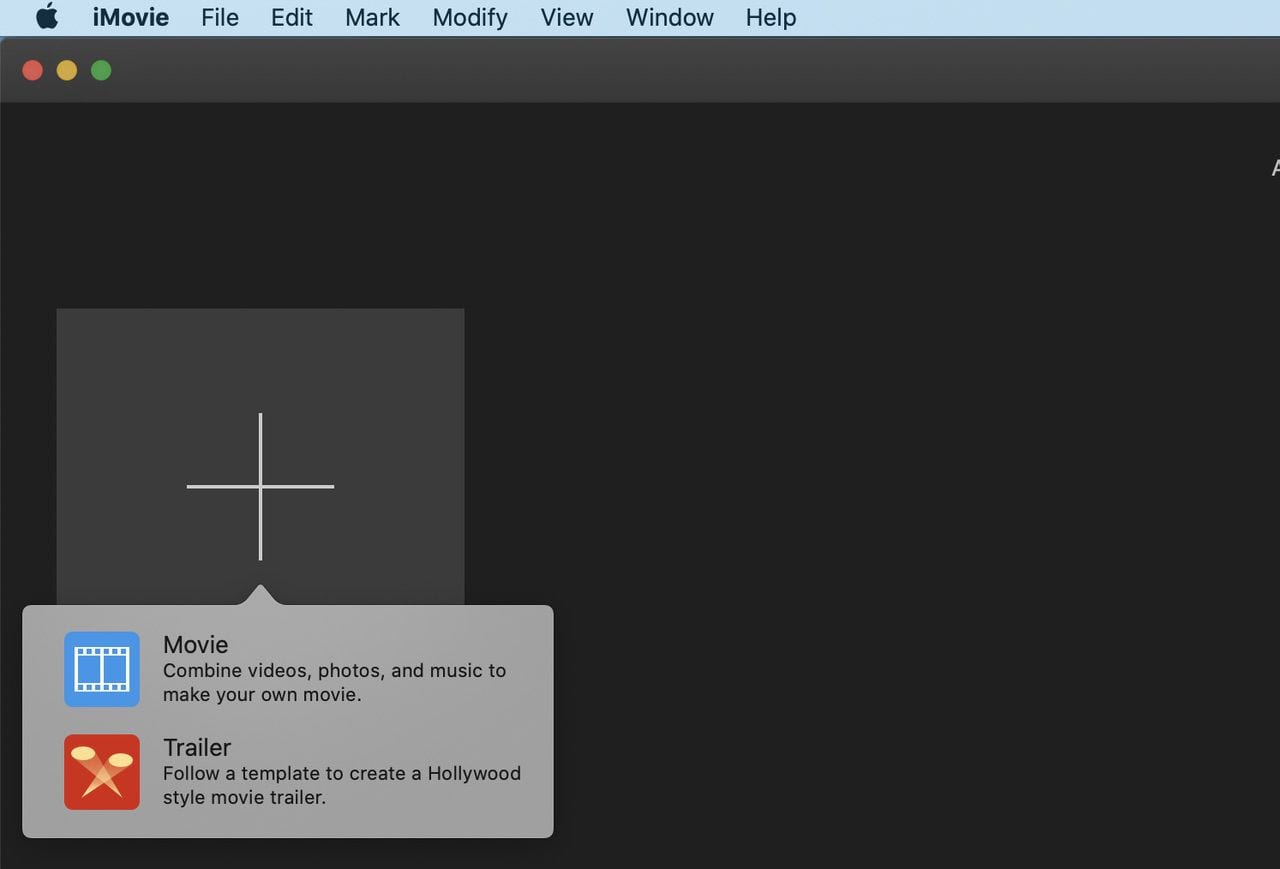Click the cut-off 'A' label at right edge
The height and width of the screenshot is (869, 1280).
pyautogui.click(x=1275, y=168)
